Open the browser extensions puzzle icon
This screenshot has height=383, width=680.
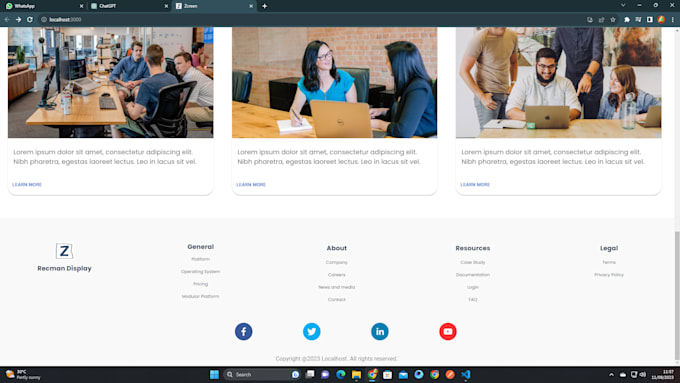pyautogui.click(x=627, y=20)
